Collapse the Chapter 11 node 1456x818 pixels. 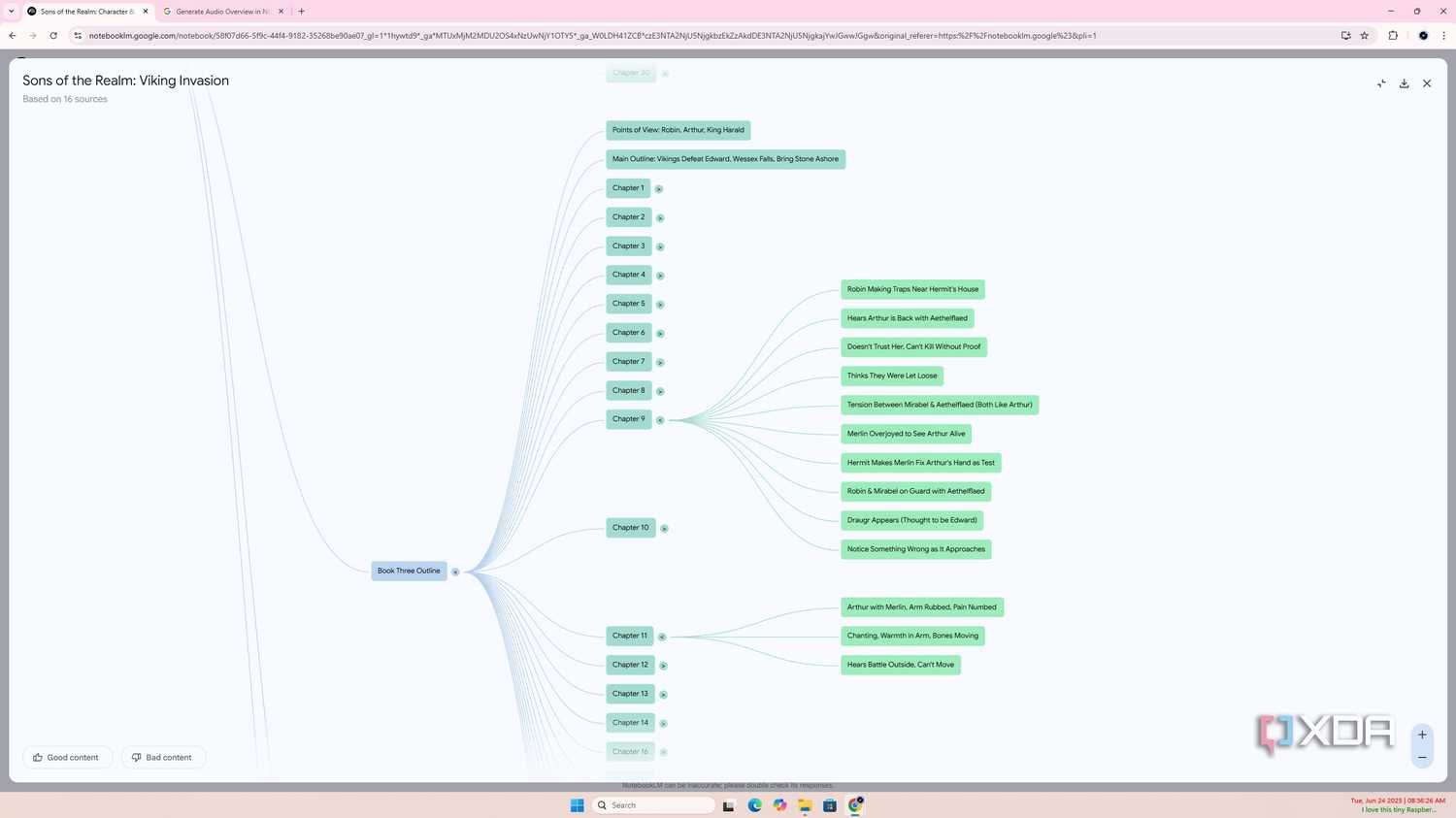662,637
